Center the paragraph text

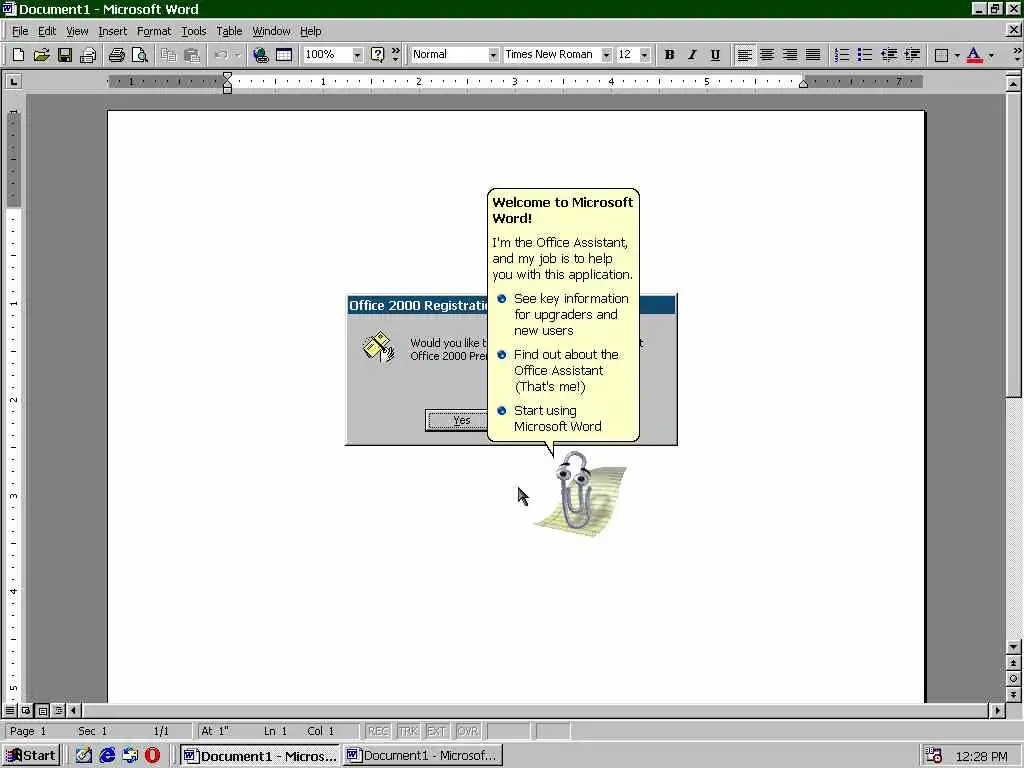[x=767, y=55]
